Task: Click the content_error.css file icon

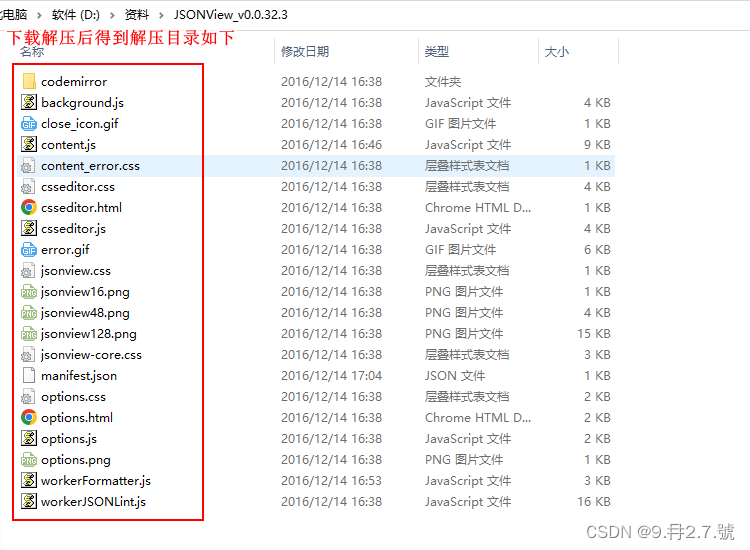Action: tap(29, 165)
